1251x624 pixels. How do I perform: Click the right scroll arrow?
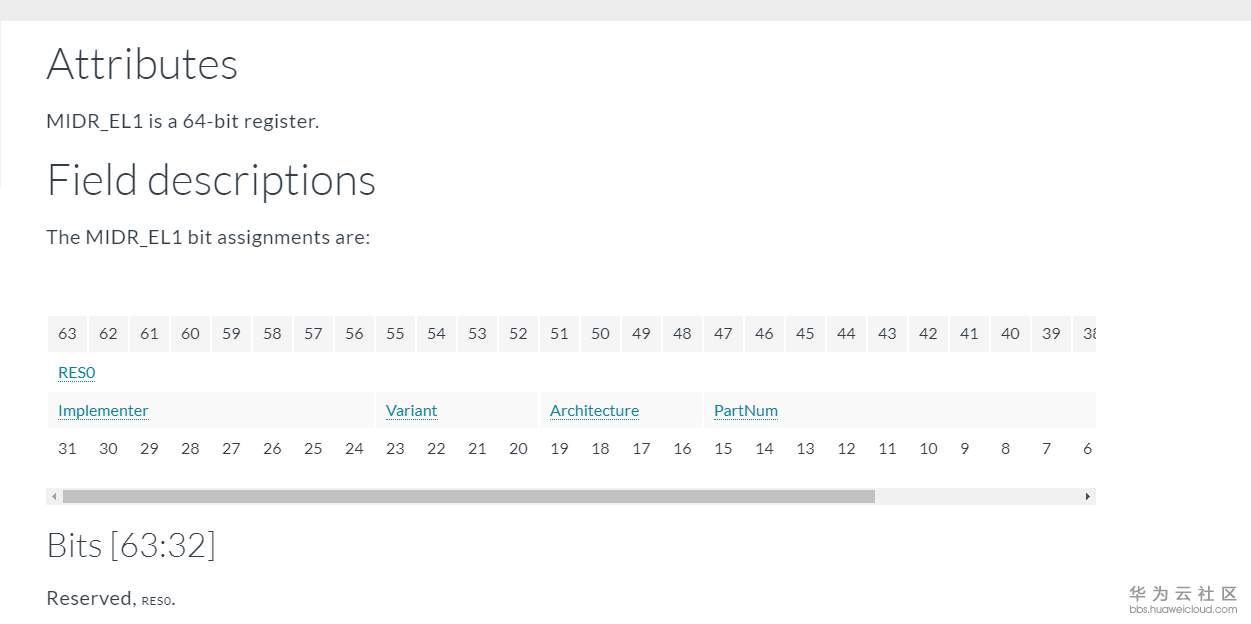(1088, 497)
